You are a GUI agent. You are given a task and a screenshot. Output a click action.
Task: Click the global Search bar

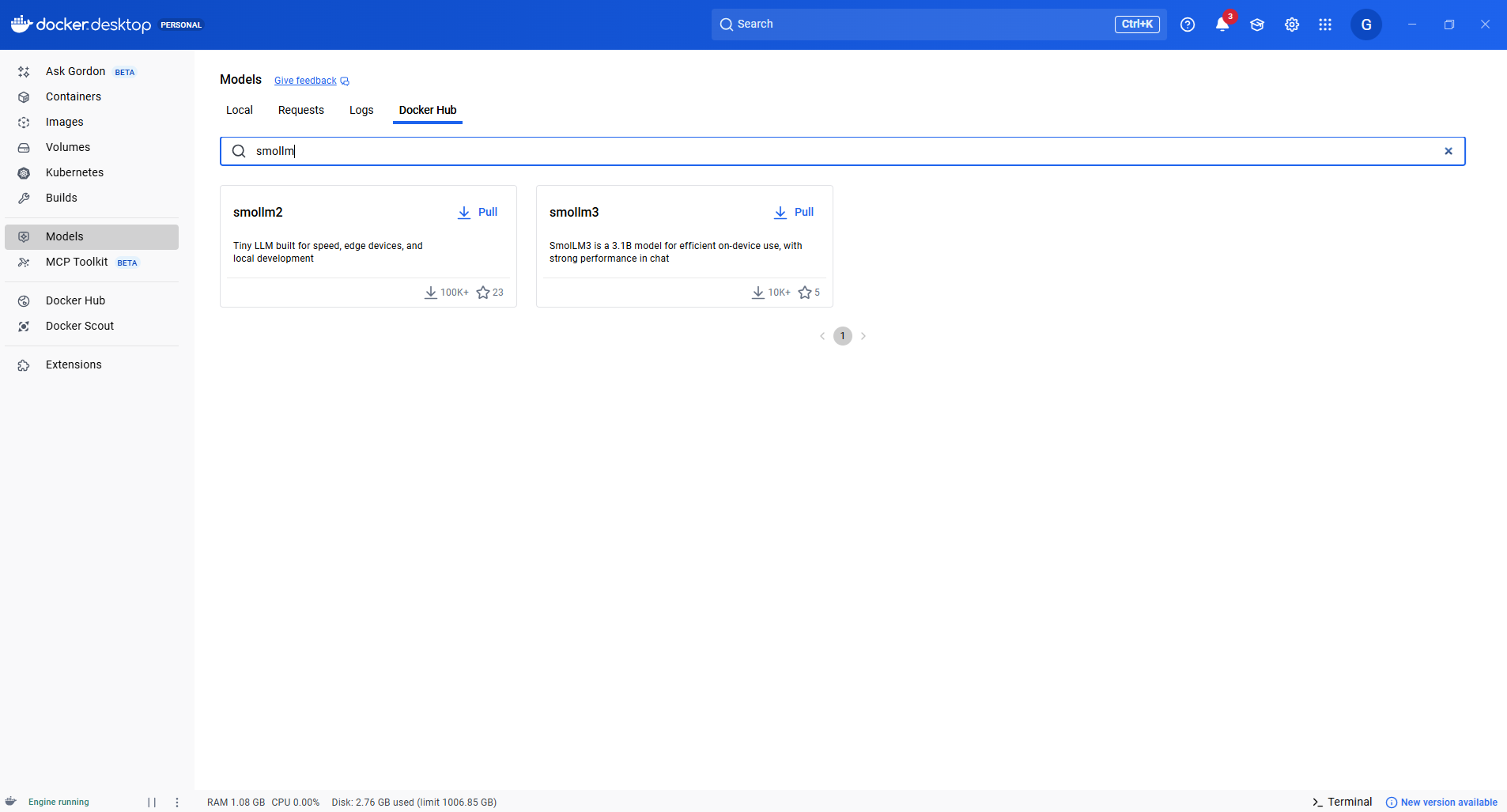point(939,25)
